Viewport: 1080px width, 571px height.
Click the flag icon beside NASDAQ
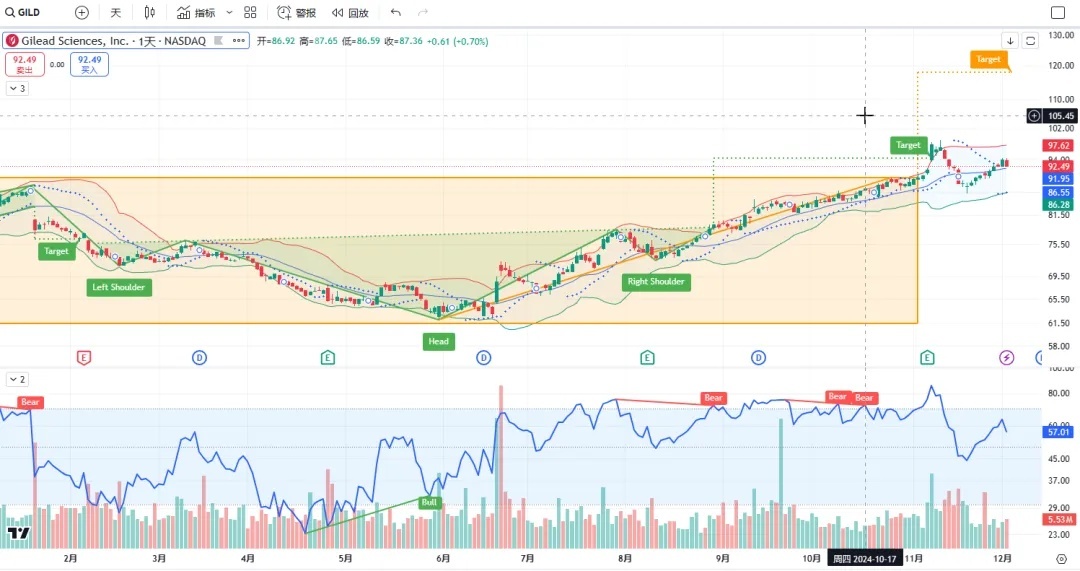click(218, 41)
